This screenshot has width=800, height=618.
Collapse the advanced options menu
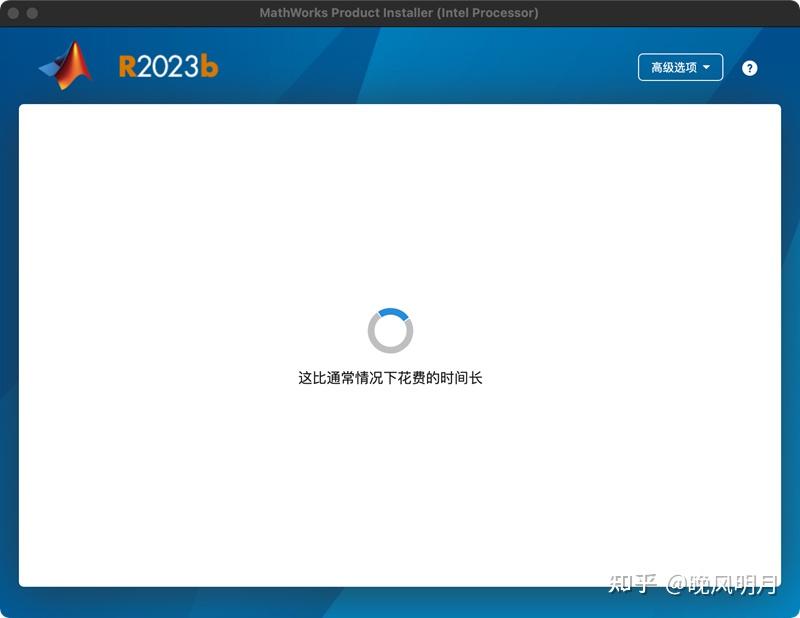click(x=680, y=67)
